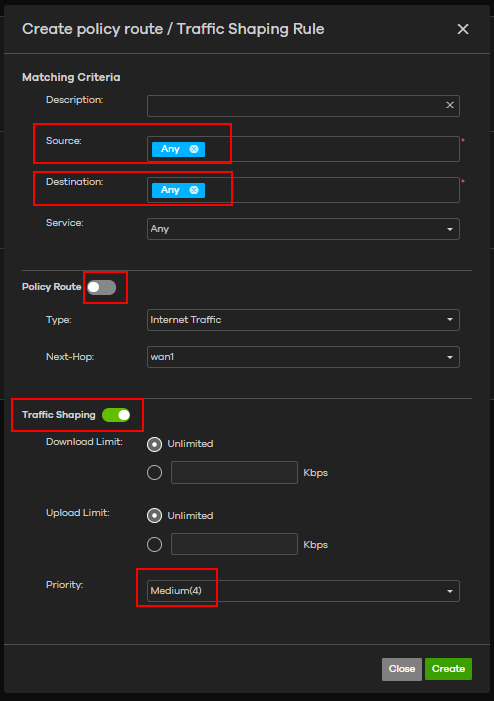
Task: Select Unlimited for Download Limit
Action: 155,444
